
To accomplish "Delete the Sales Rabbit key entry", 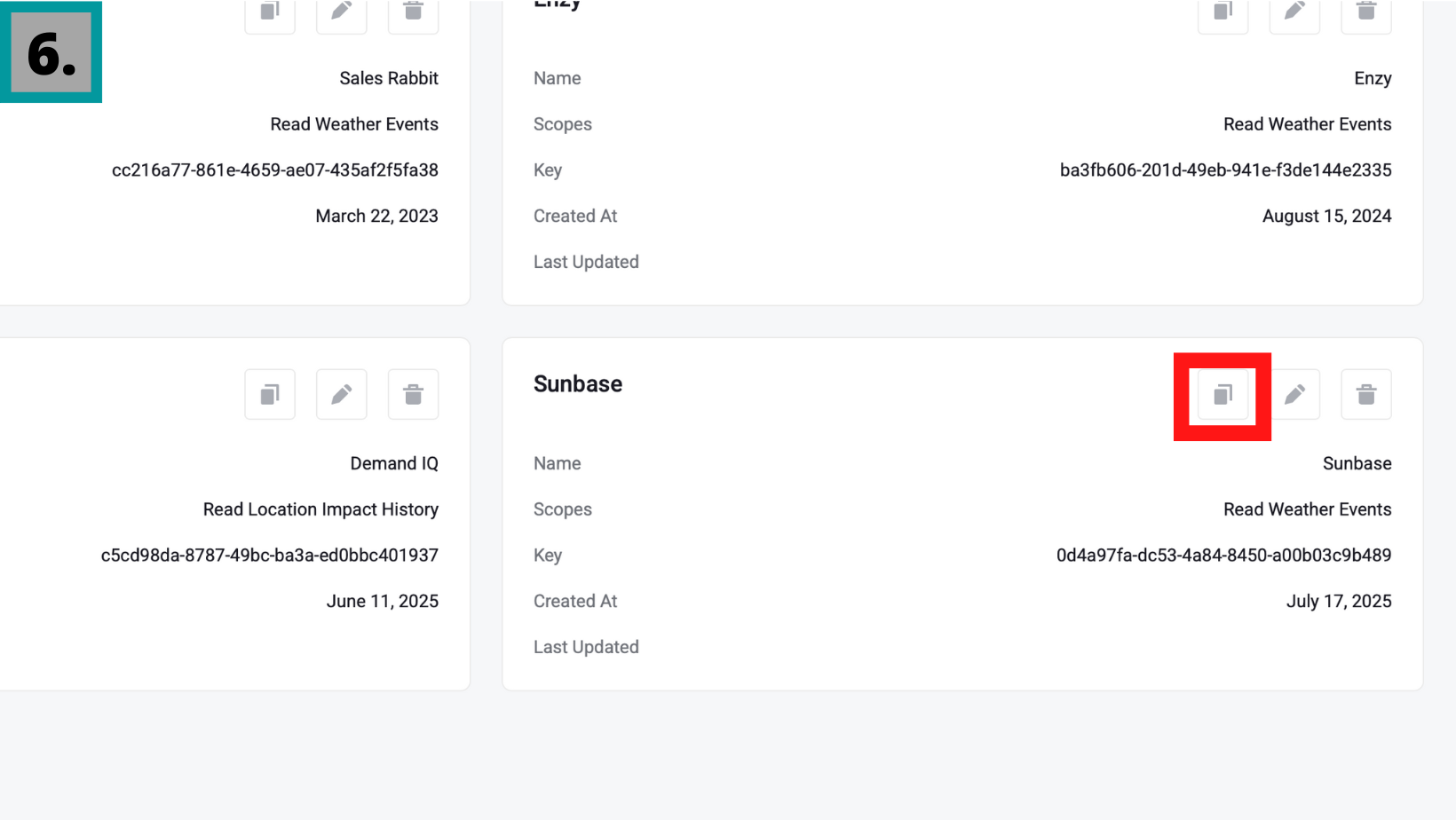I will pos(414,12).
